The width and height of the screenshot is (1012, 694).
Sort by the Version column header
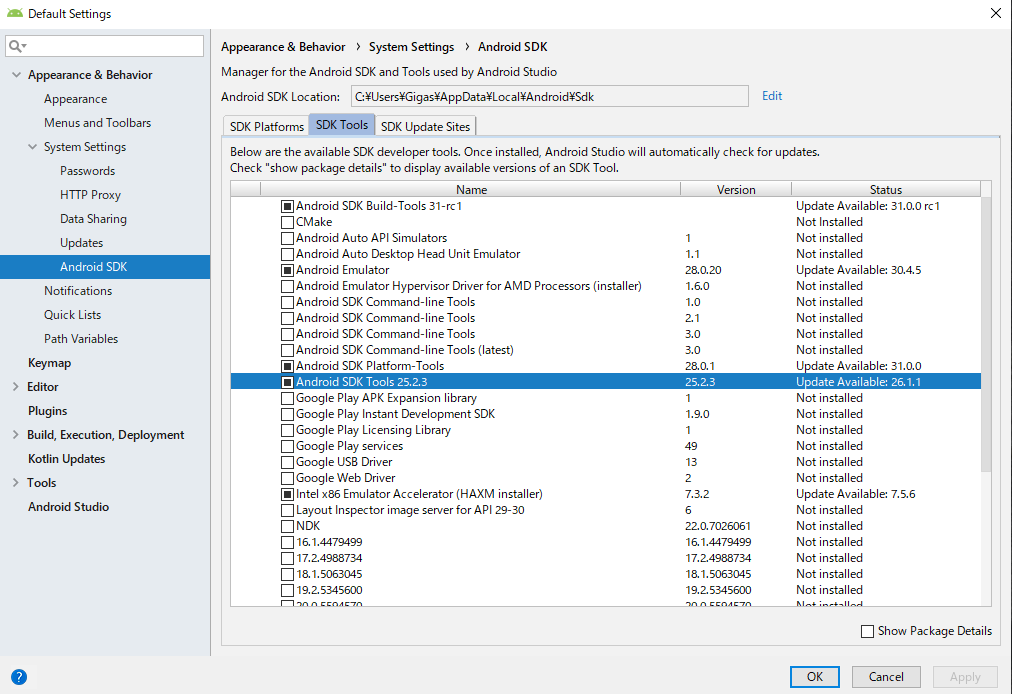click(736, 190)
